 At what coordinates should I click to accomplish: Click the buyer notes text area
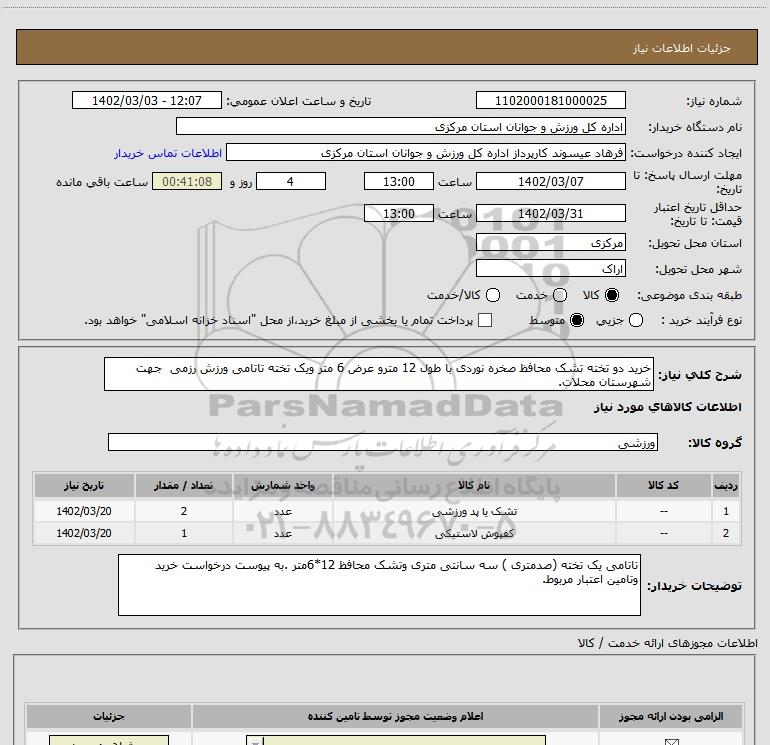tap(379, 585)
